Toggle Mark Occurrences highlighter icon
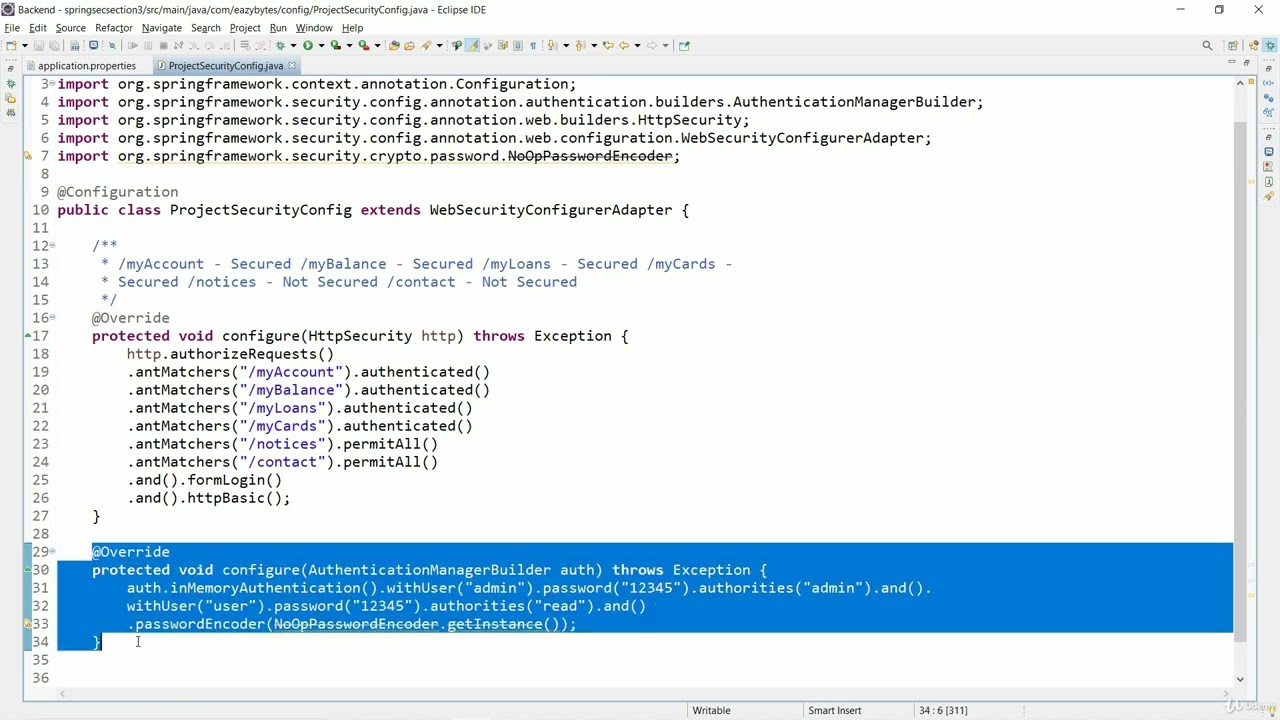Viewport: 1280px width, 720px height. (x=471, y=45)
